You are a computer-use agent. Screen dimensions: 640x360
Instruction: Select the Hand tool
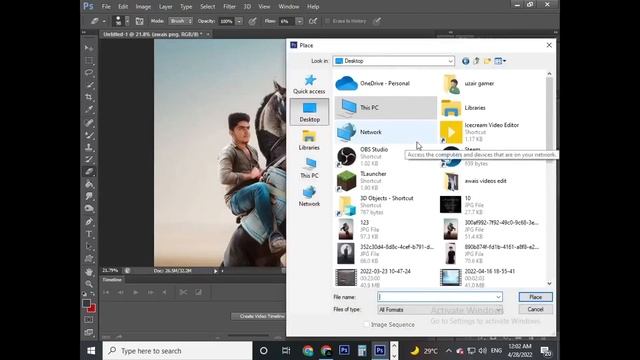point(89,272)
